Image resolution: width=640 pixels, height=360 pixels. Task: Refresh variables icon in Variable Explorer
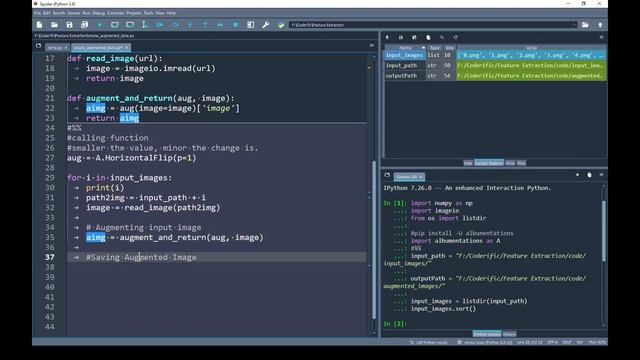(x=456, y=37)
